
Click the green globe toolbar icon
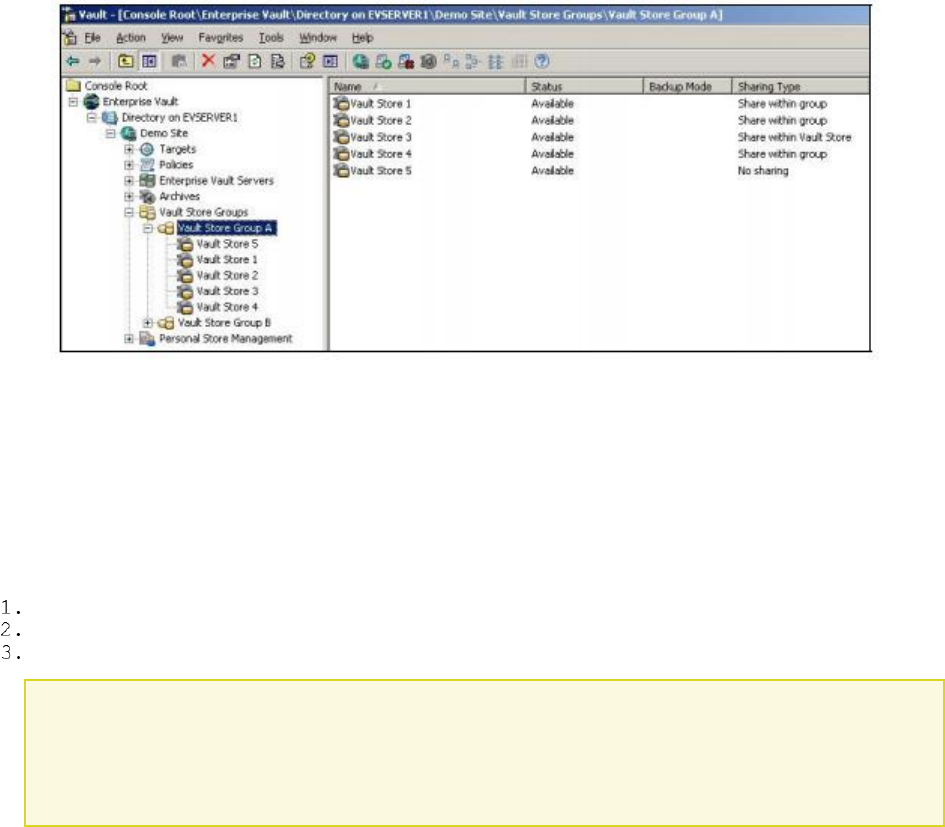[x=360, y=61]
